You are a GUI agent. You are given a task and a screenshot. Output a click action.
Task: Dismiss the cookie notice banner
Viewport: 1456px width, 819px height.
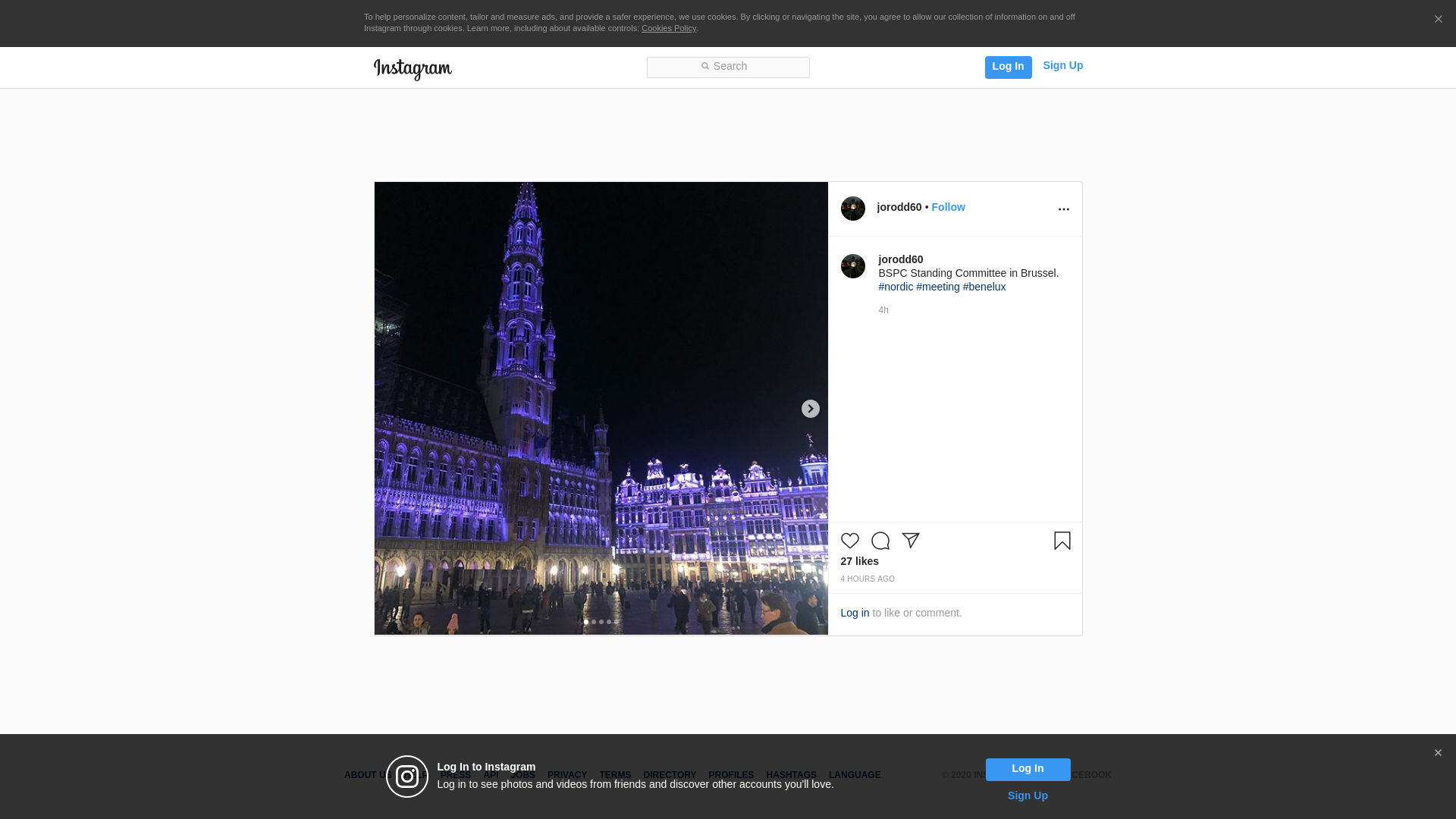click(1438, 20)
